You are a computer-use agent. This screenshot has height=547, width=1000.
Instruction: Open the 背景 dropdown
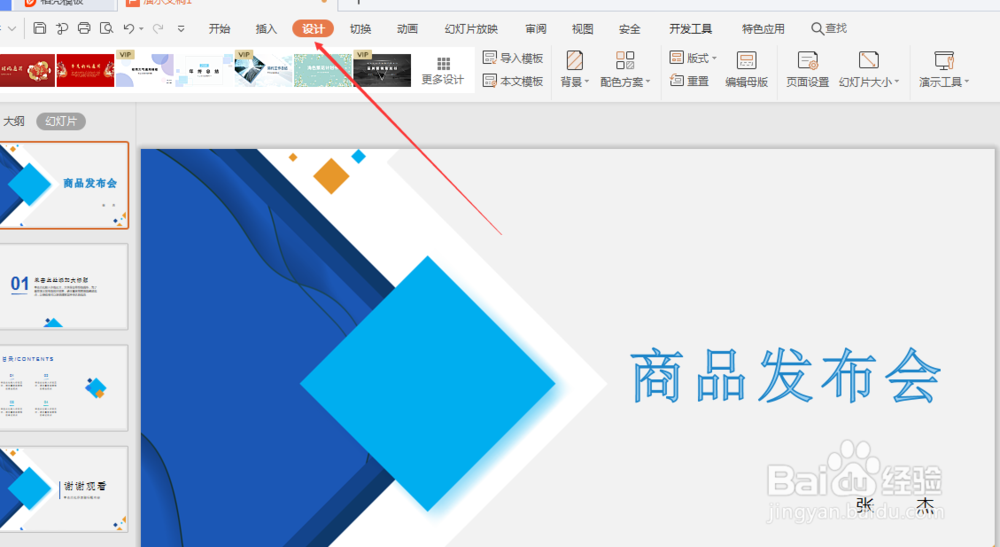tap(575, 69)
